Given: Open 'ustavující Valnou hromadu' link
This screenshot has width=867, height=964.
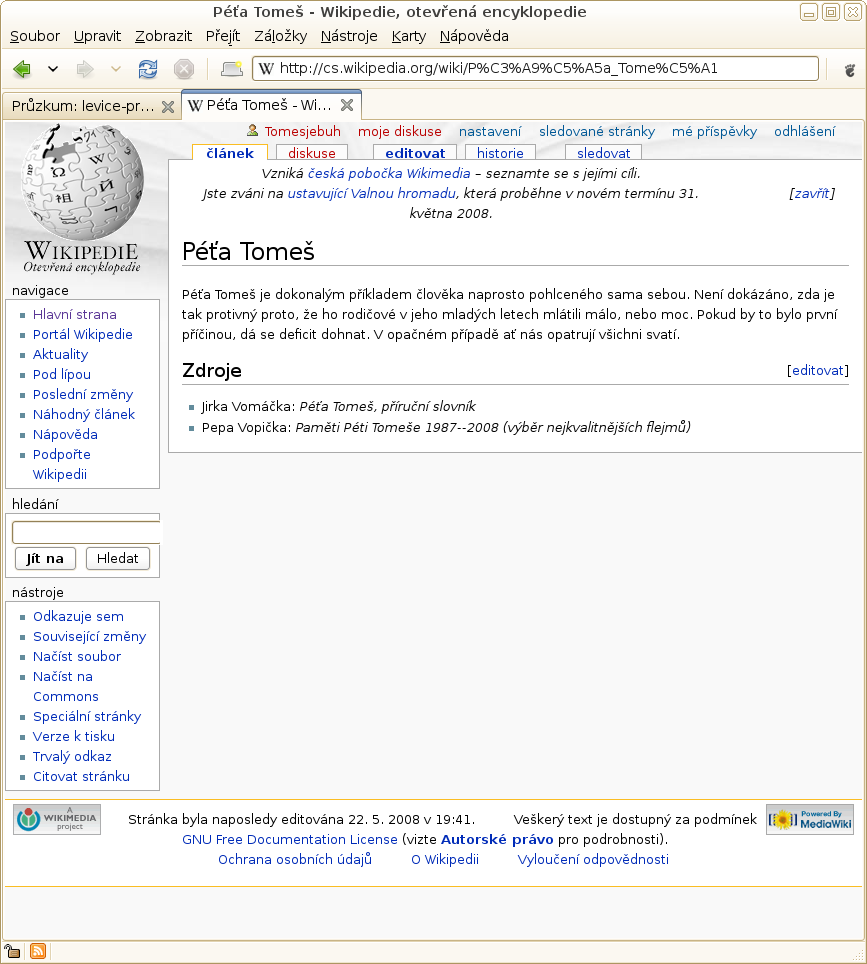Looking at the screenshot, I should 371,193.
